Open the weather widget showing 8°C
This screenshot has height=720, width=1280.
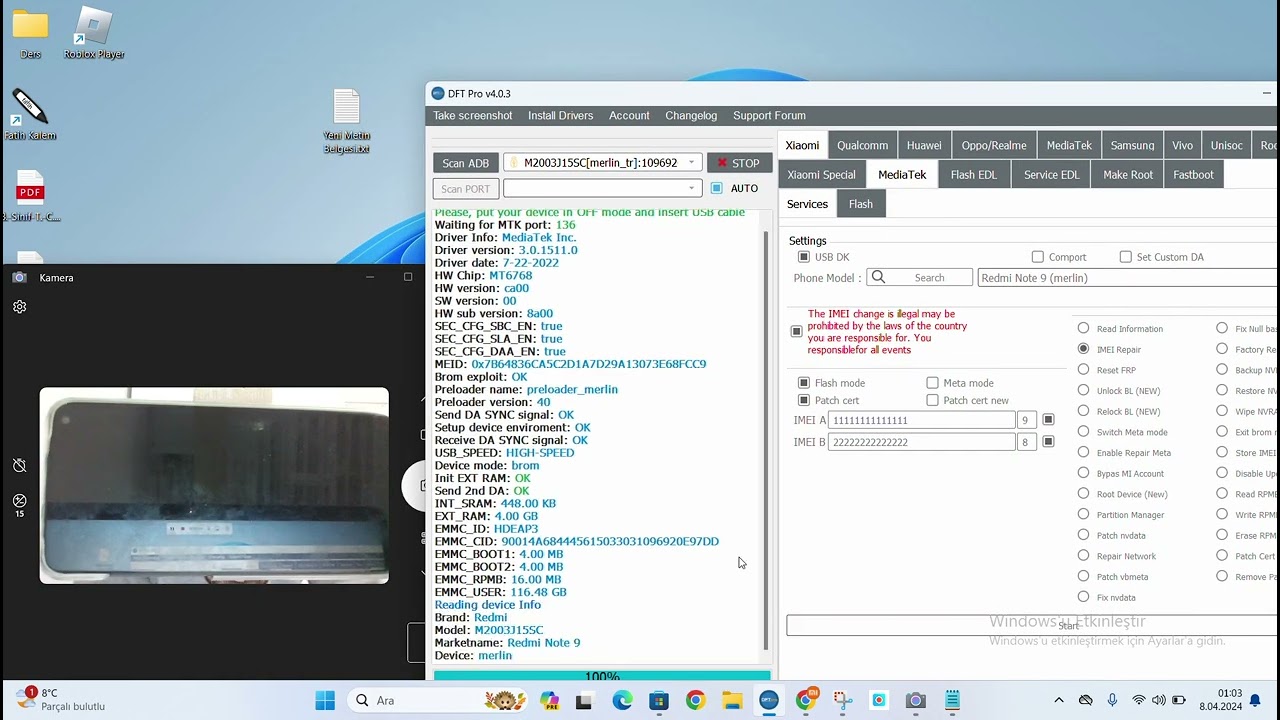coord(58,699)
